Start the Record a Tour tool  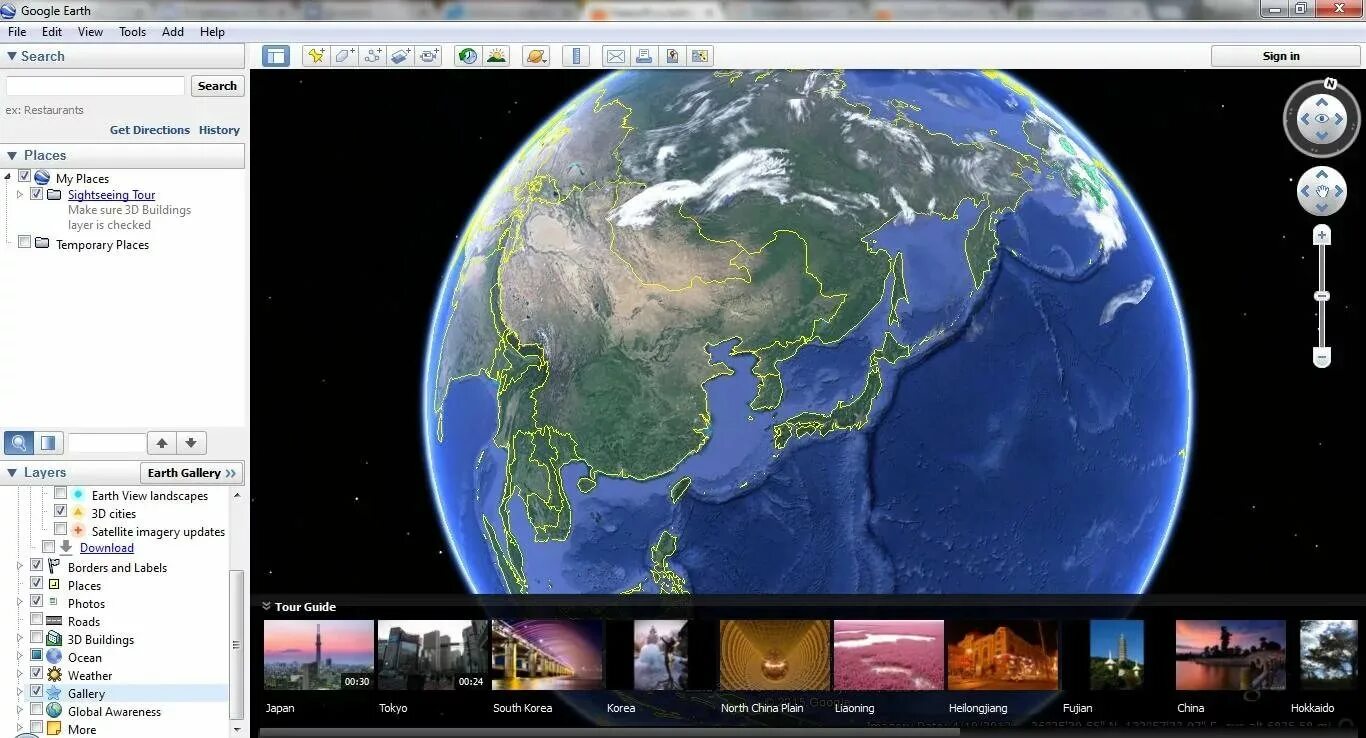point(429,55)
